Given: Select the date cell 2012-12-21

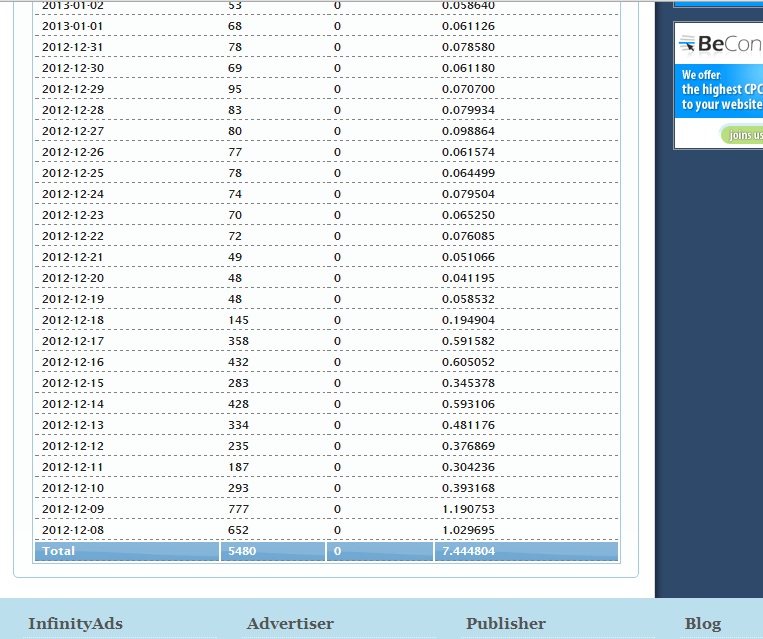Looking at the screenshot, I should coord(73,257).
